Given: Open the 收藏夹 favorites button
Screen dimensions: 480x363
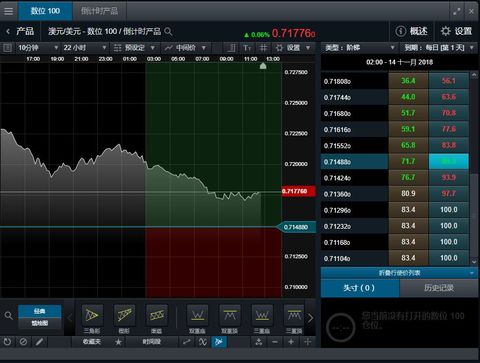Looking at the screenshot, I should tap(92, 342).
